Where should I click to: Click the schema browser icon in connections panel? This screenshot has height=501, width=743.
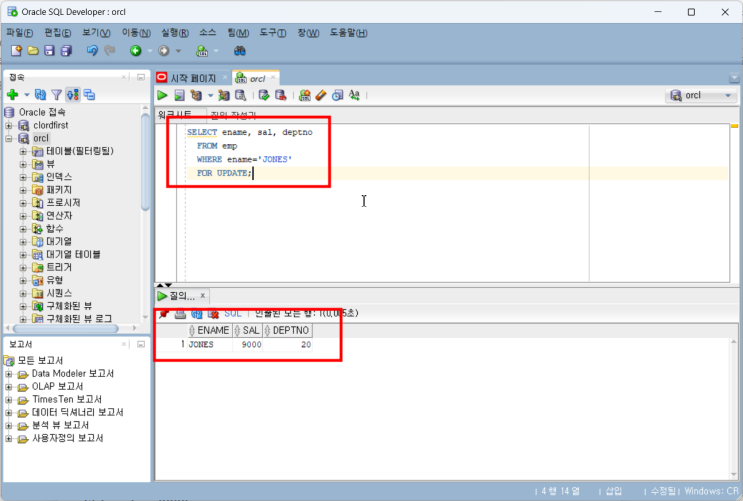[73, 95]
